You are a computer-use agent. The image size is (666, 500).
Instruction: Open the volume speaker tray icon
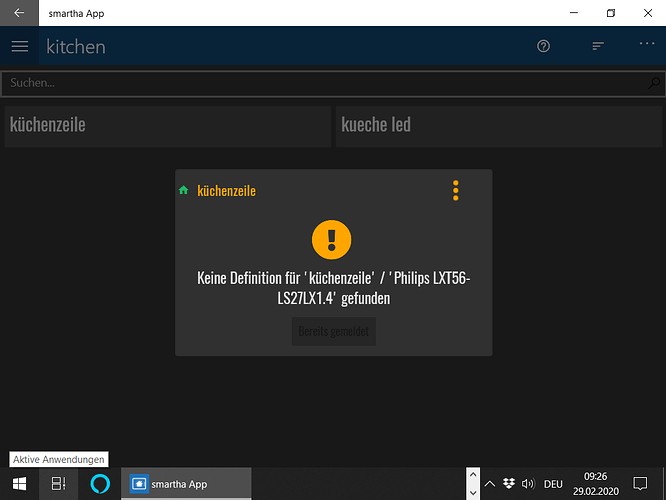(528, 483)
